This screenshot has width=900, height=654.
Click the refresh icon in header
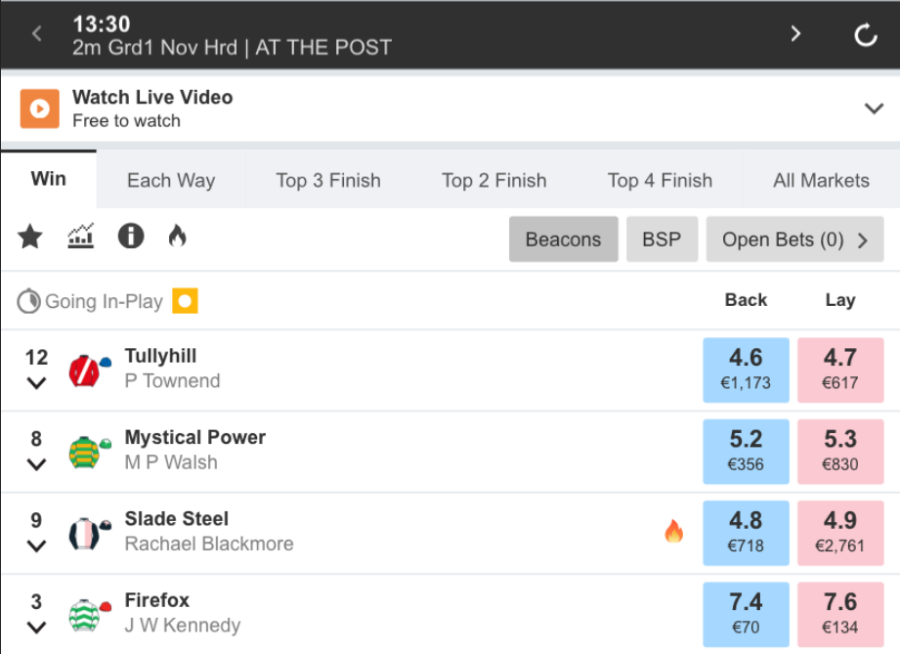pos(866,35)
